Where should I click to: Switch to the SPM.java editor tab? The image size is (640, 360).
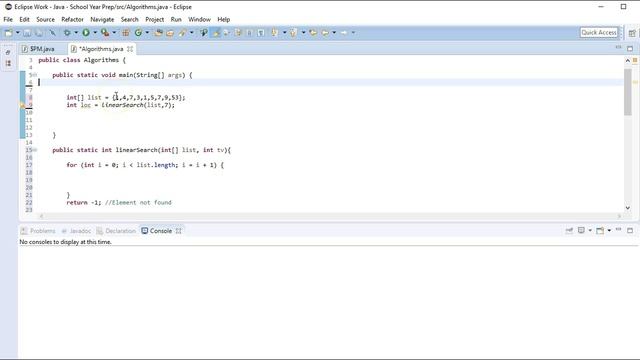pos(42,49)
